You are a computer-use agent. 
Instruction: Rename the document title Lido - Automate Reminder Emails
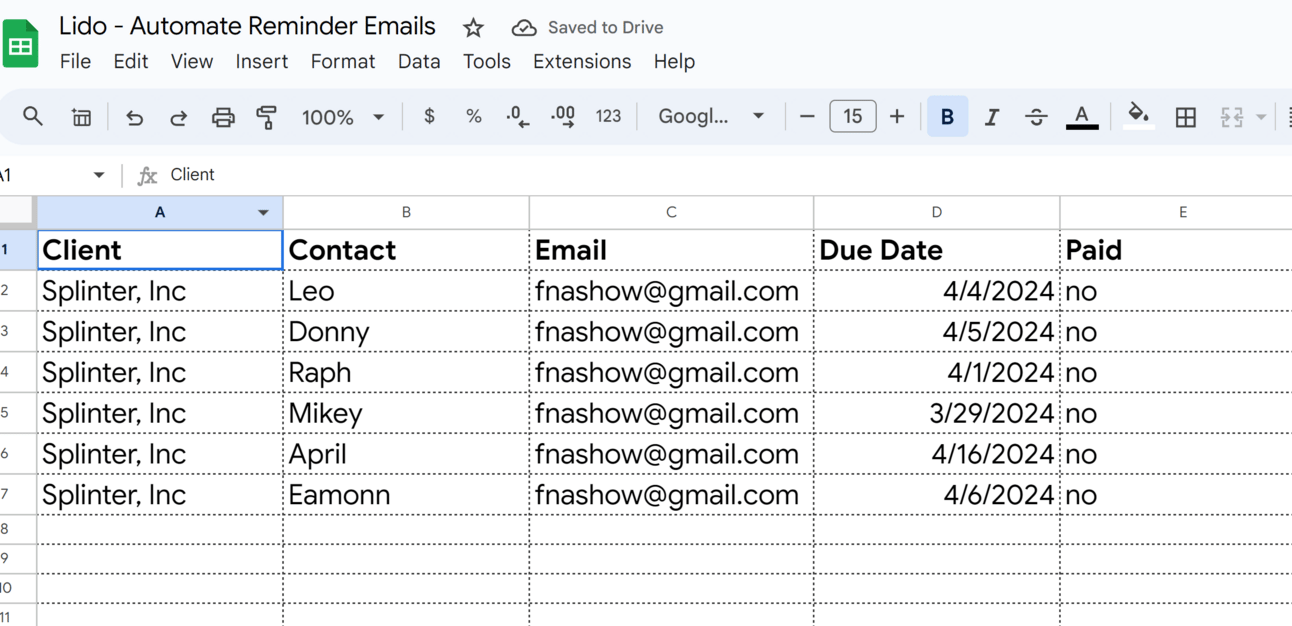247,26
